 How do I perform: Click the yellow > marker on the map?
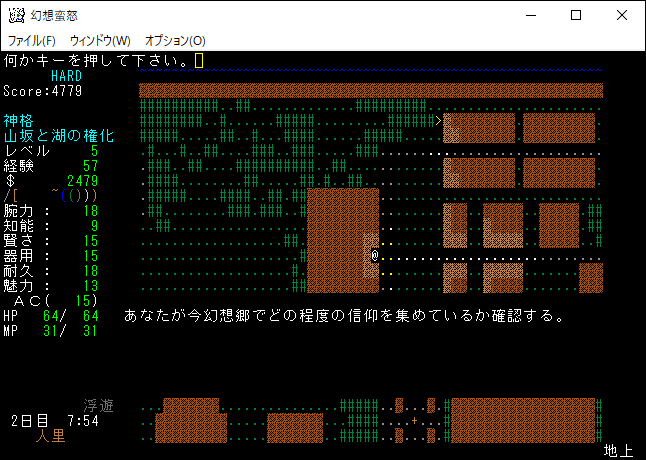[x=438, y=120]
